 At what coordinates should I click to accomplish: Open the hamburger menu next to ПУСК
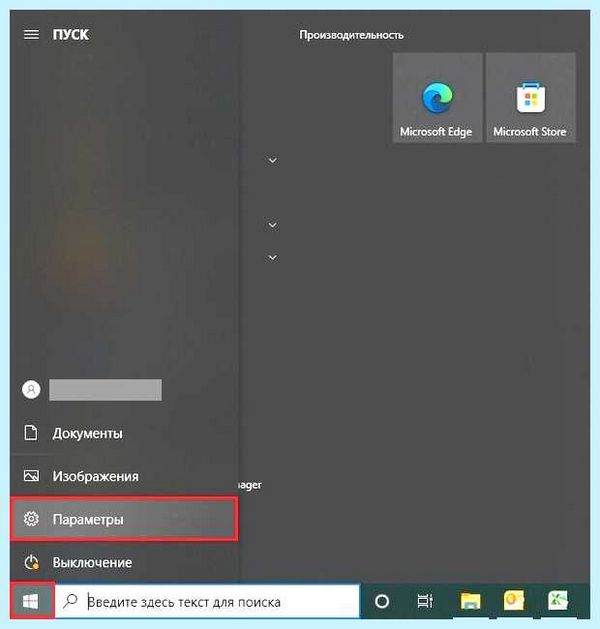[x=31, y=34]
